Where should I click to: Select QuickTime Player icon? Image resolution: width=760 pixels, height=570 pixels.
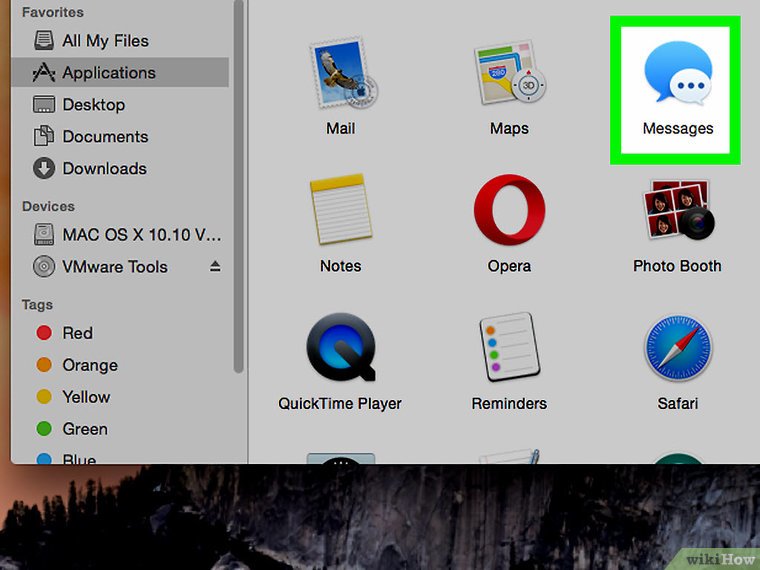(340, 351)
